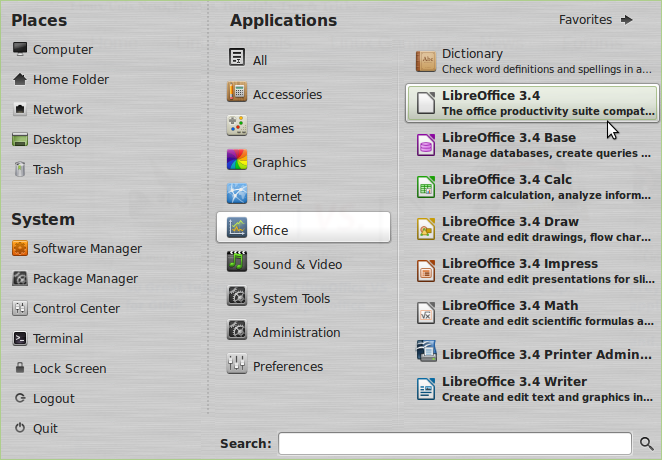Click the System Tools gear icon

point(237,295)
